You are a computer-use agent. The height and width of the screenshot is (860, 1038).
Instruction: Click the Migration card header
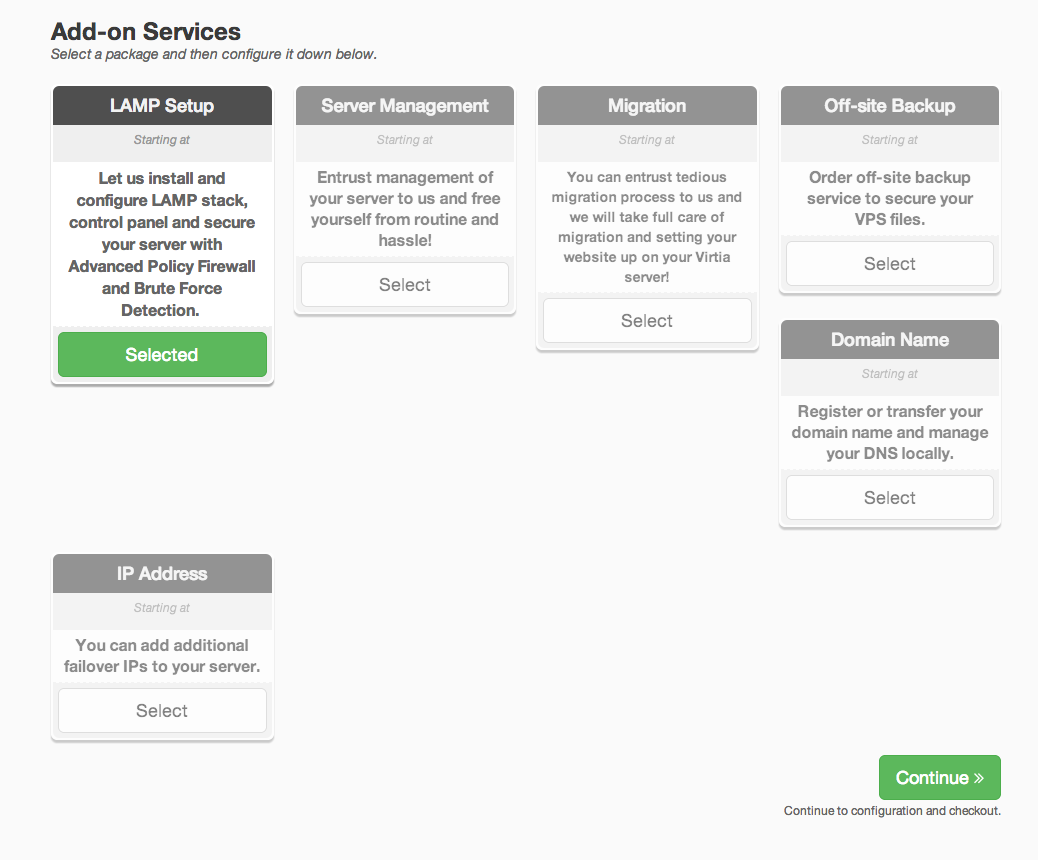coord(647,106)
